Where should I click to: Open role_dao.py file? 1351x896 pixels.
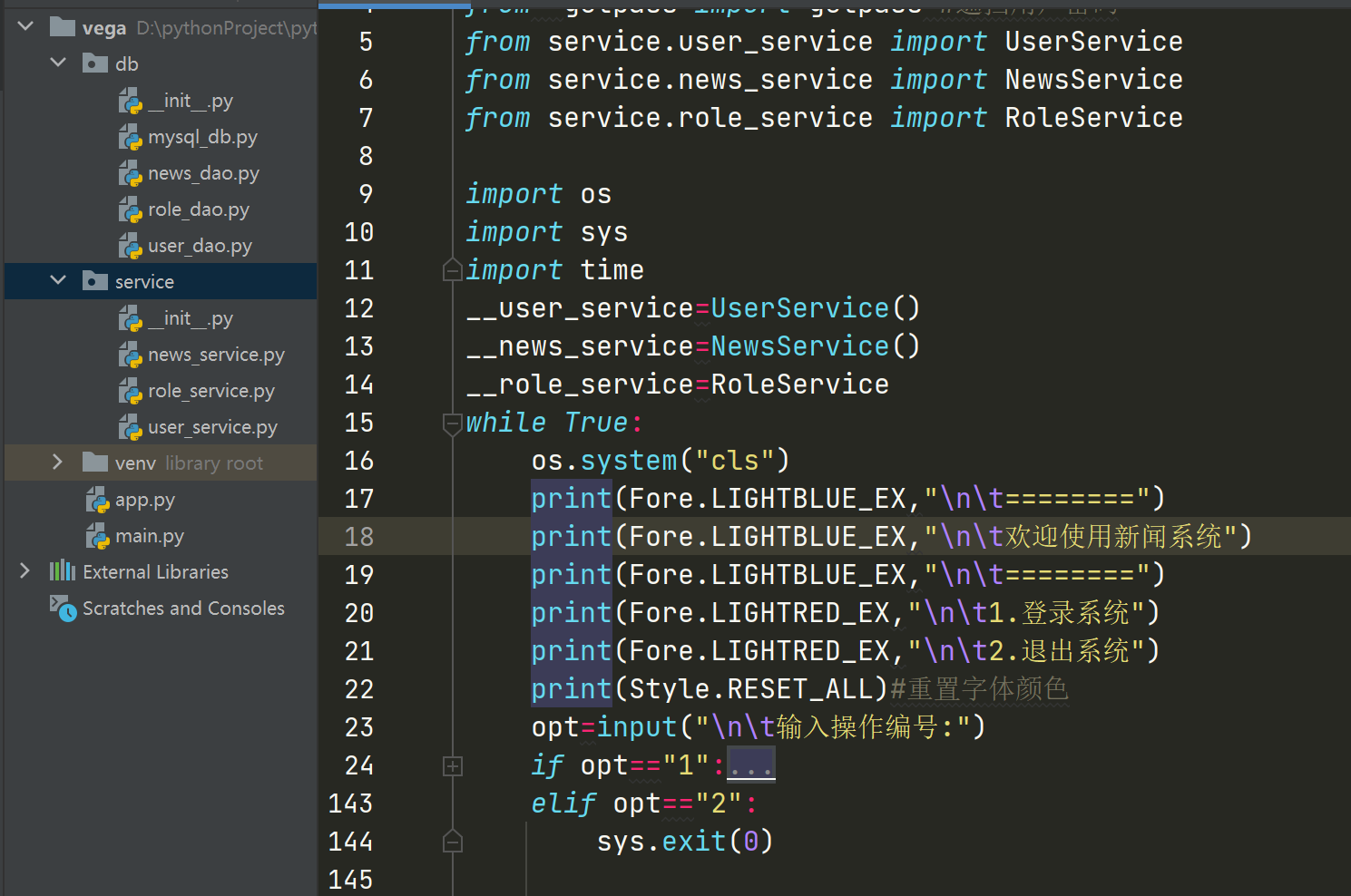[199, 209]
